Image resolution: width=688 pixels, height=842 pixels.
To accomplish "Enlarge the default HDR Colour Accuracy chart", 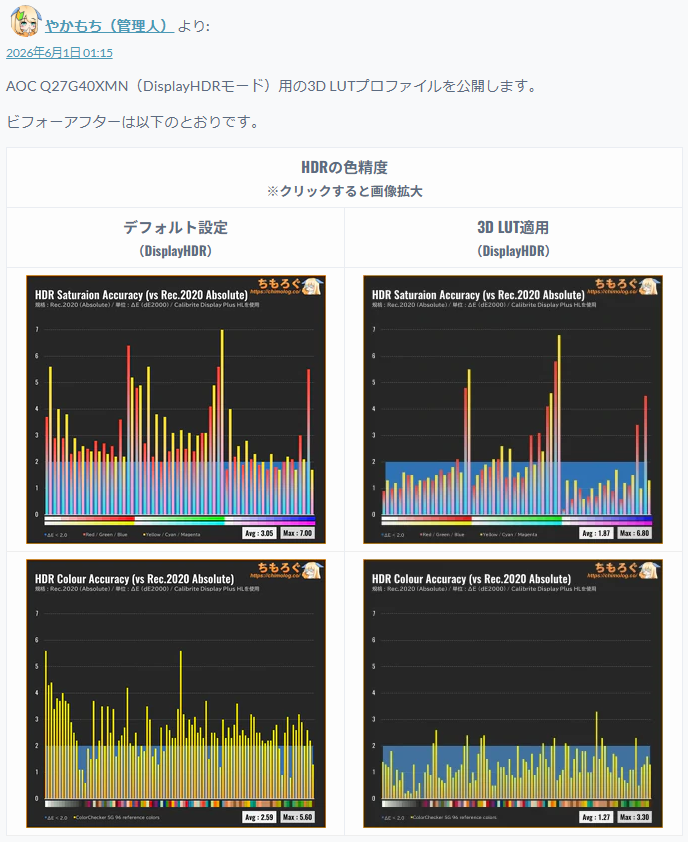I will (x=176, y=693).
